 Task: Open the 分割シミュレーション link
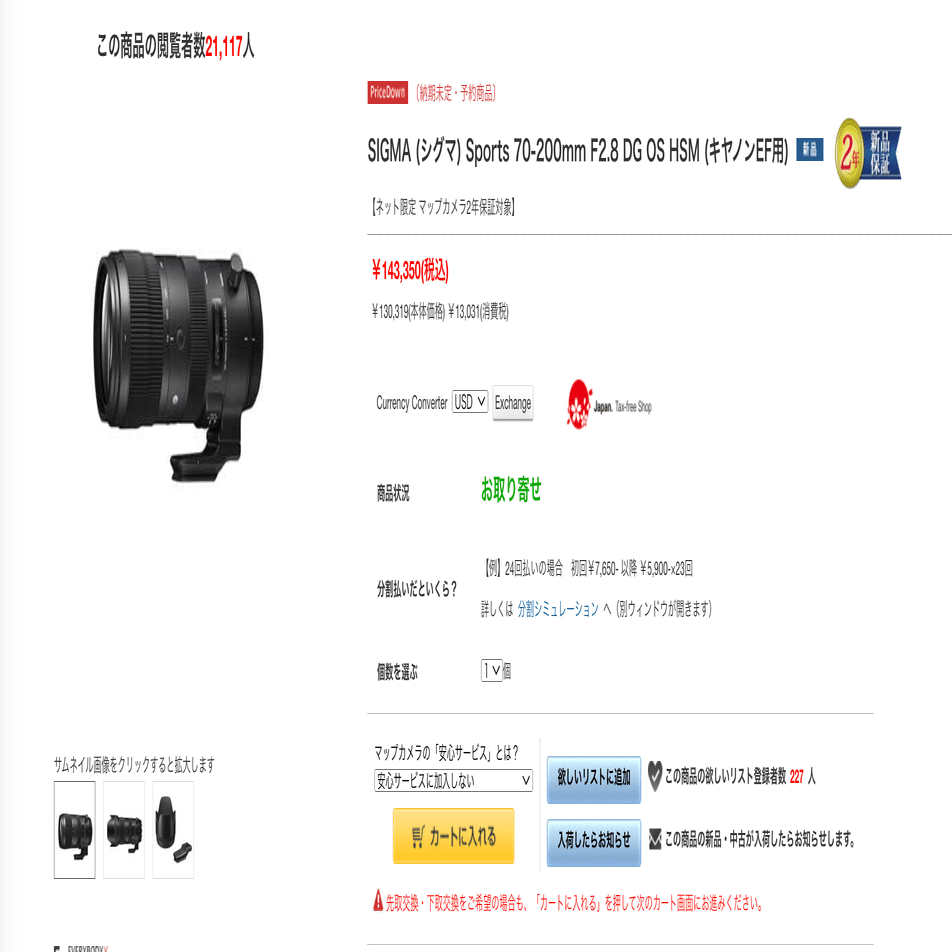[x=557, y=609]
